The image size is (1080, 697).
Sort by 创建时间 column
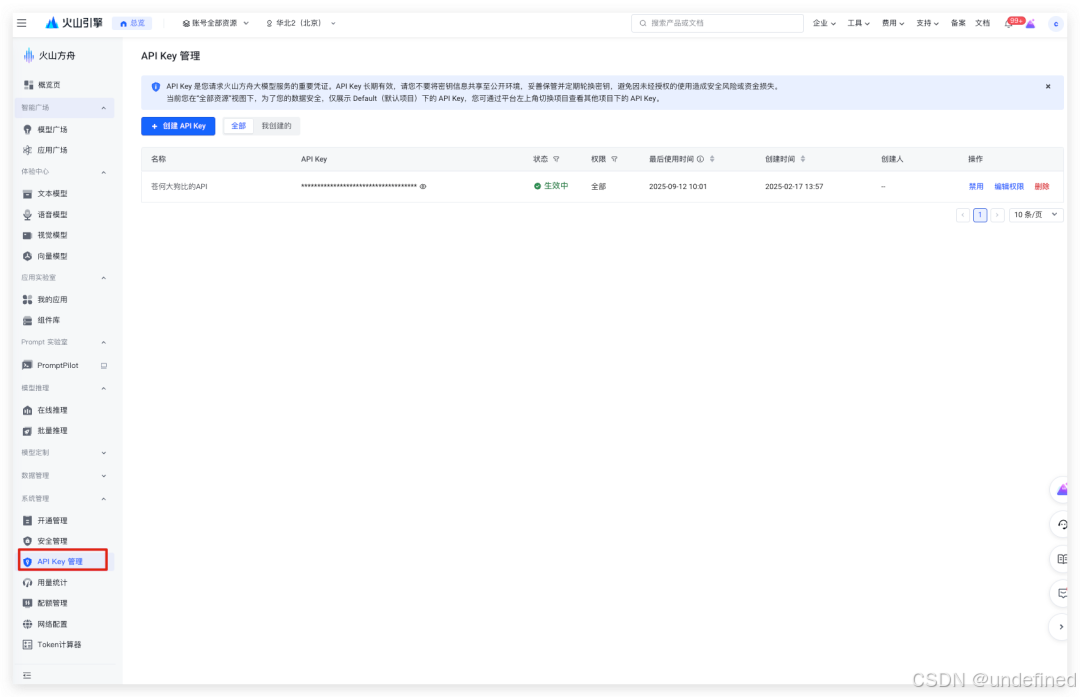click(803, 159)
